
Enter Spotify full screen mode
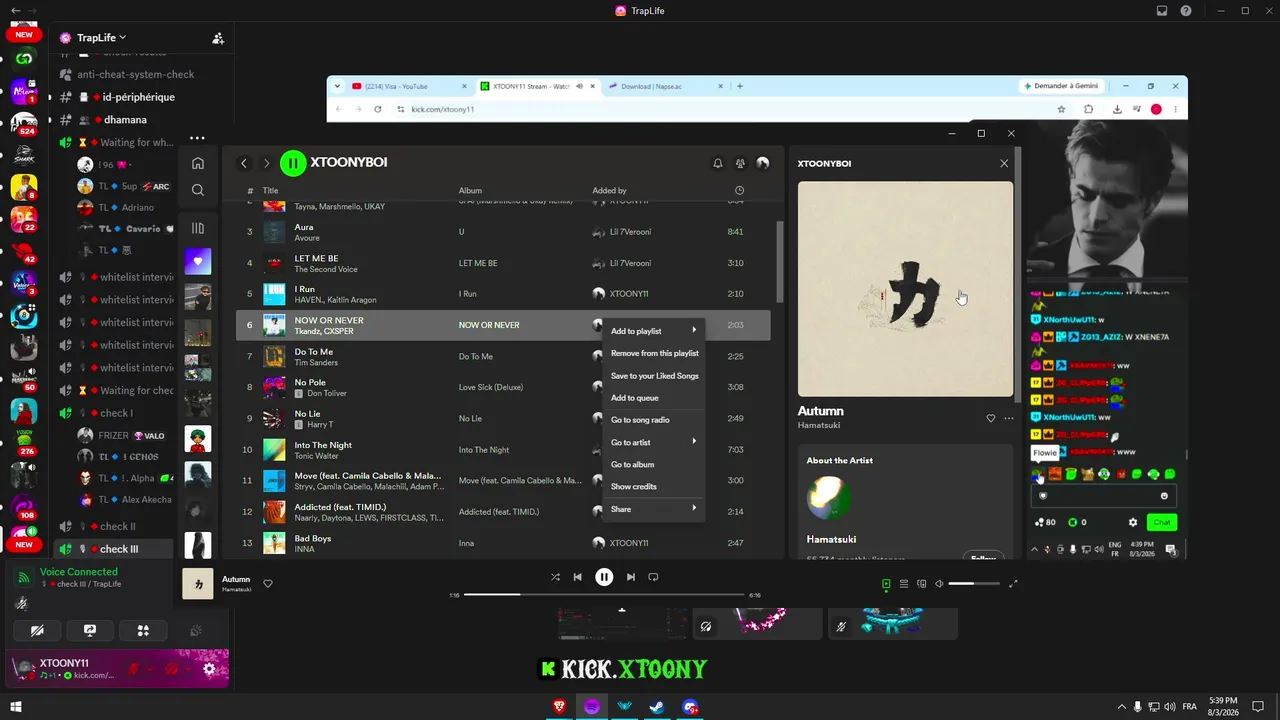[x=1013, y=583]
